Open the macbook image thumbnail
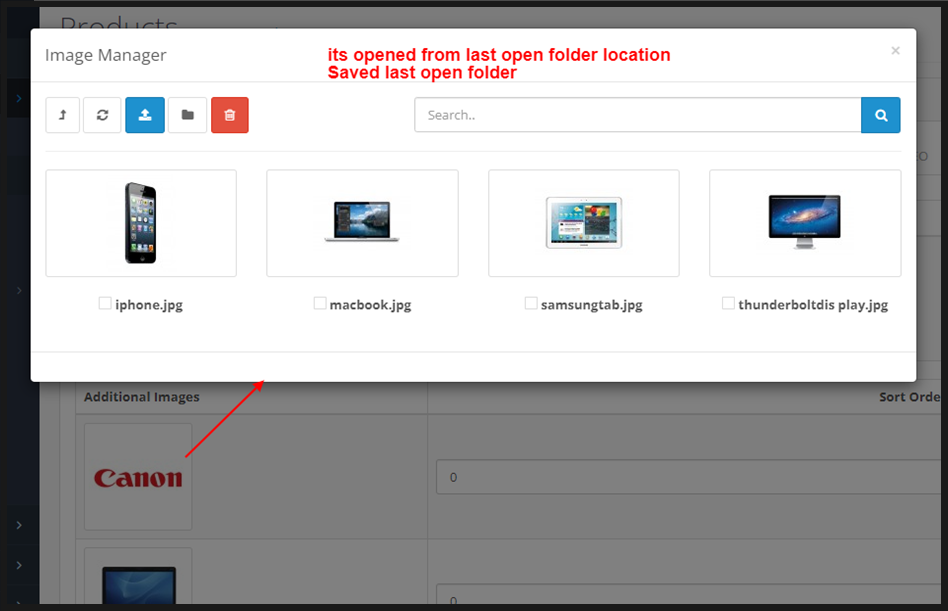Viewport: 948px width, 611px height. (x=362, y=222)
